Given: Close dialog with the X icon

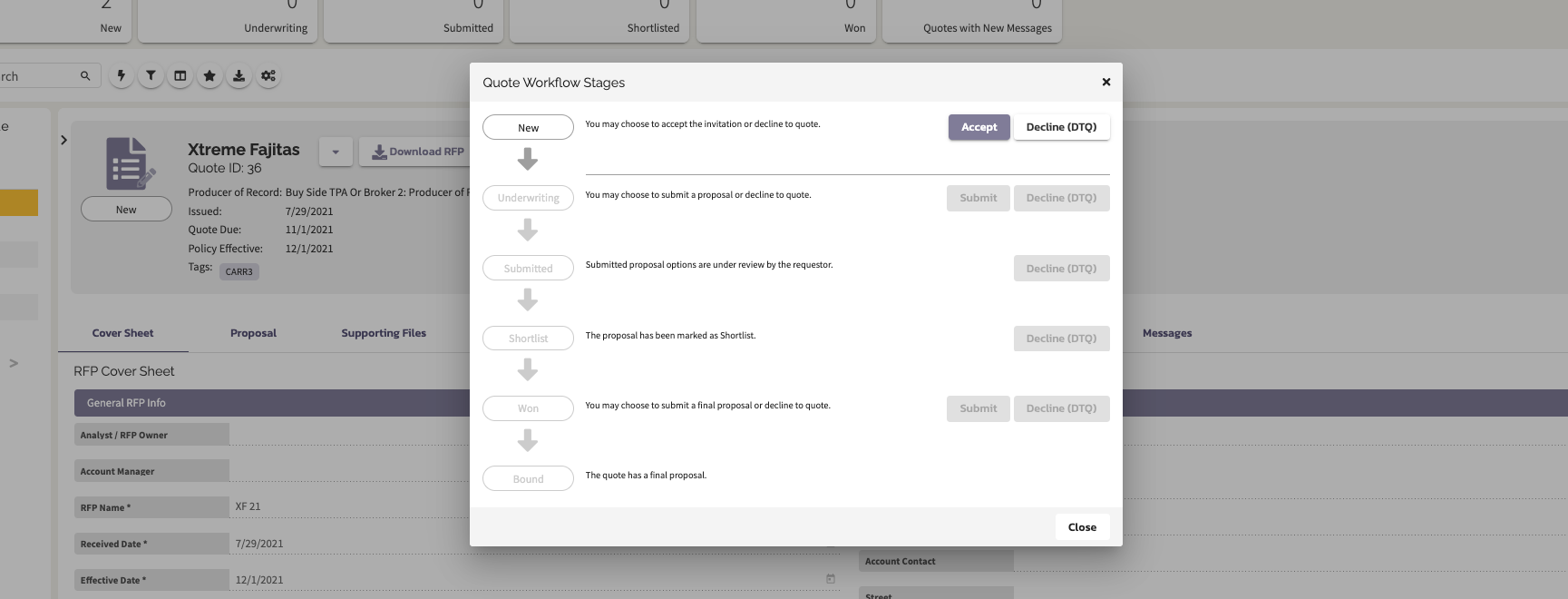Looking at the screenshot, I should (1106, 82).
